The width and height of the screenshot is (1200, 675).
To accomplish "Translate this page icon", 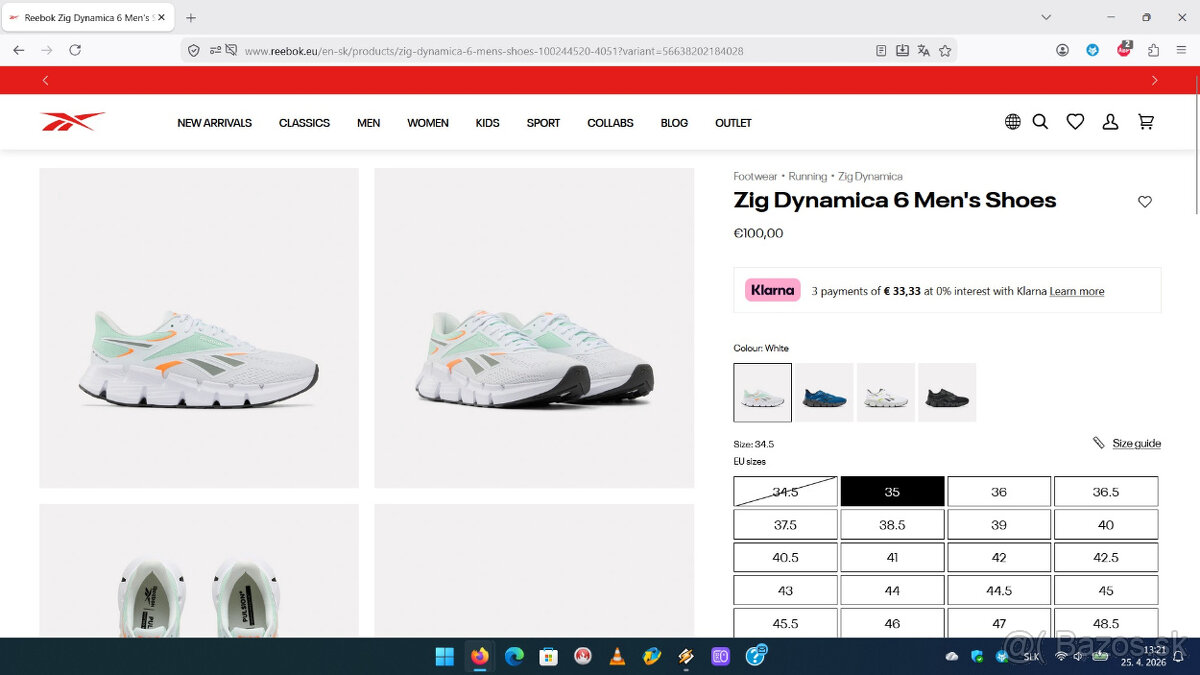I will click(924, 50).
